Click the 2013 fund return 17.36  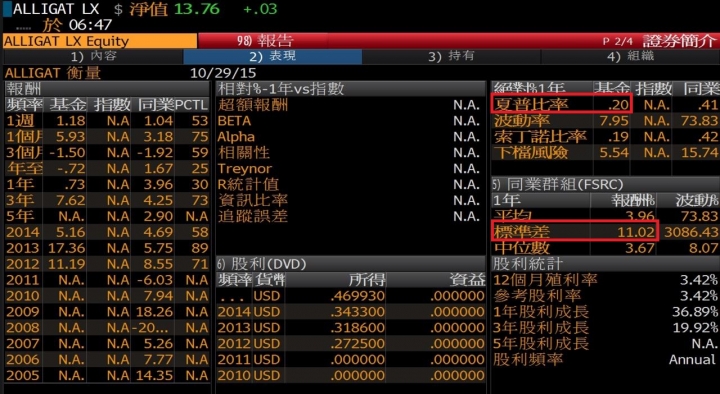click(67, 248)
